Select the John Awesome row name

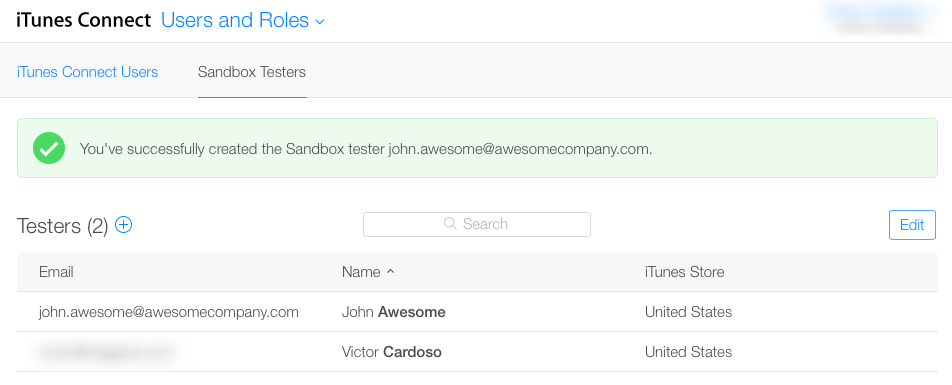(393, 312)
